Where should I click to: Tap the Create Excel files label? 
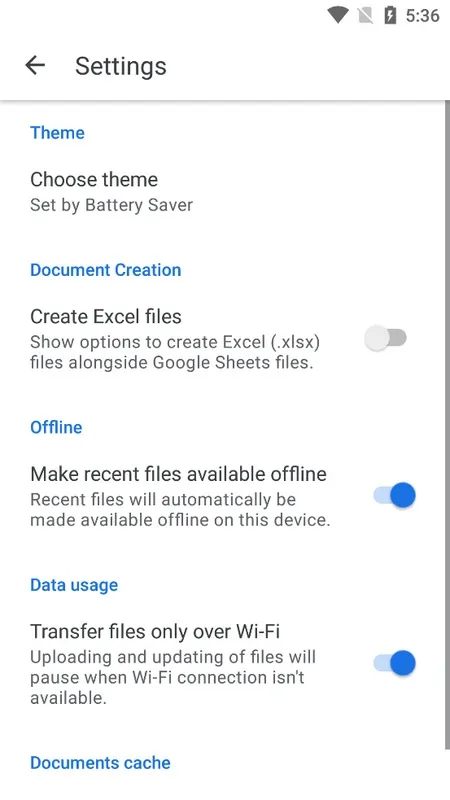pos(106,316)
